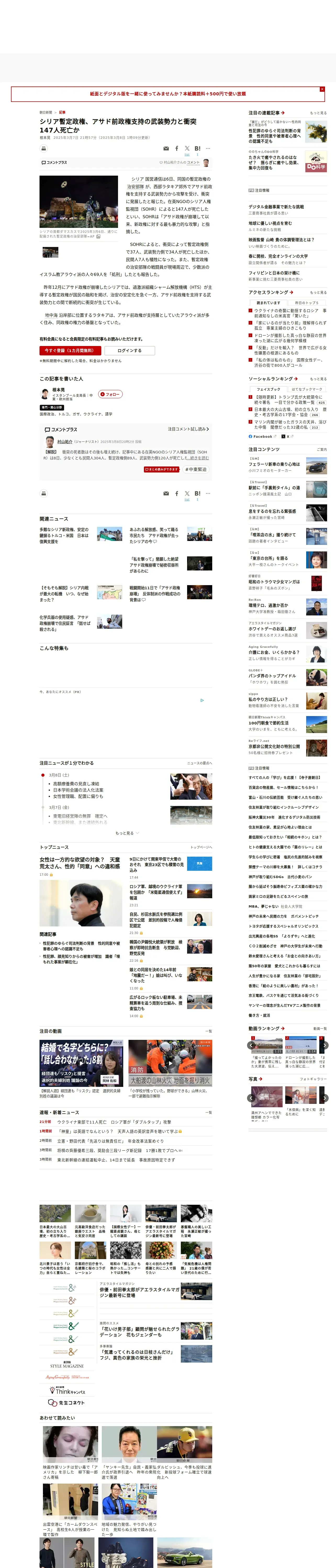
Task: Open 先生コネクト logo link
Action: 66,1403
